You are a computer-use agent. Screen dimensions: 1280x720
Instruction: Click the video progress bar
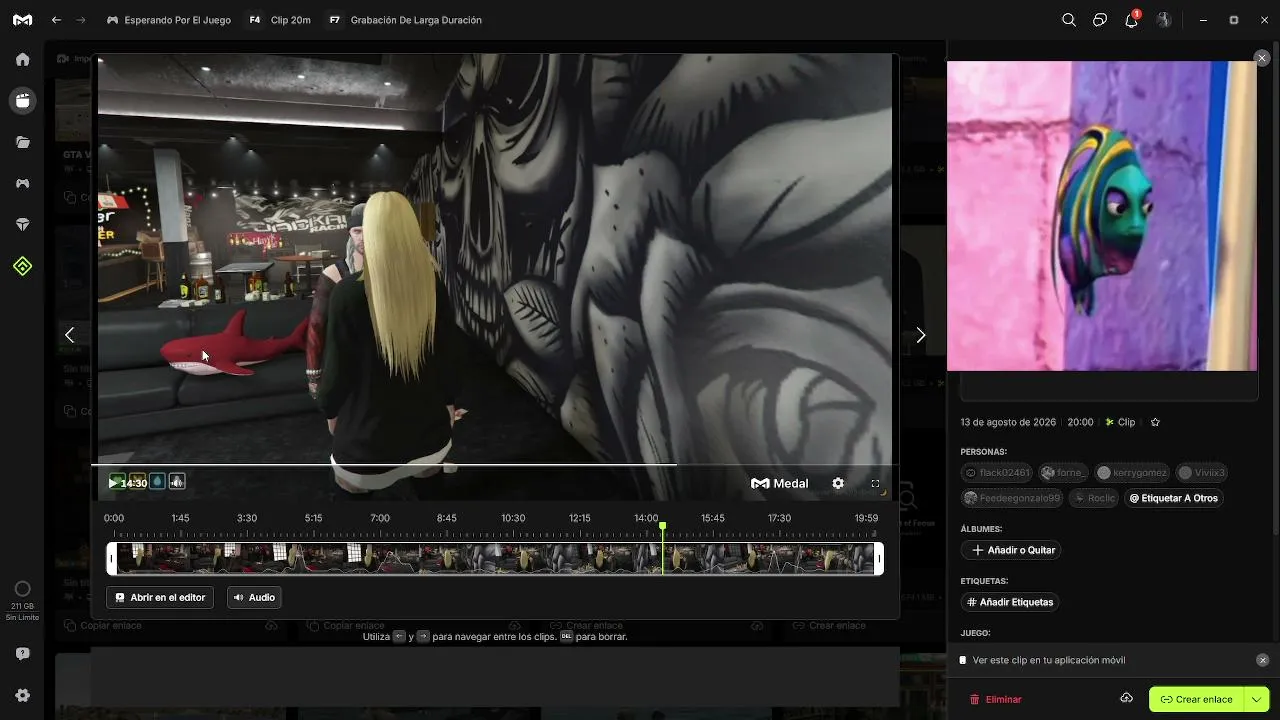[x=495, y=464]
